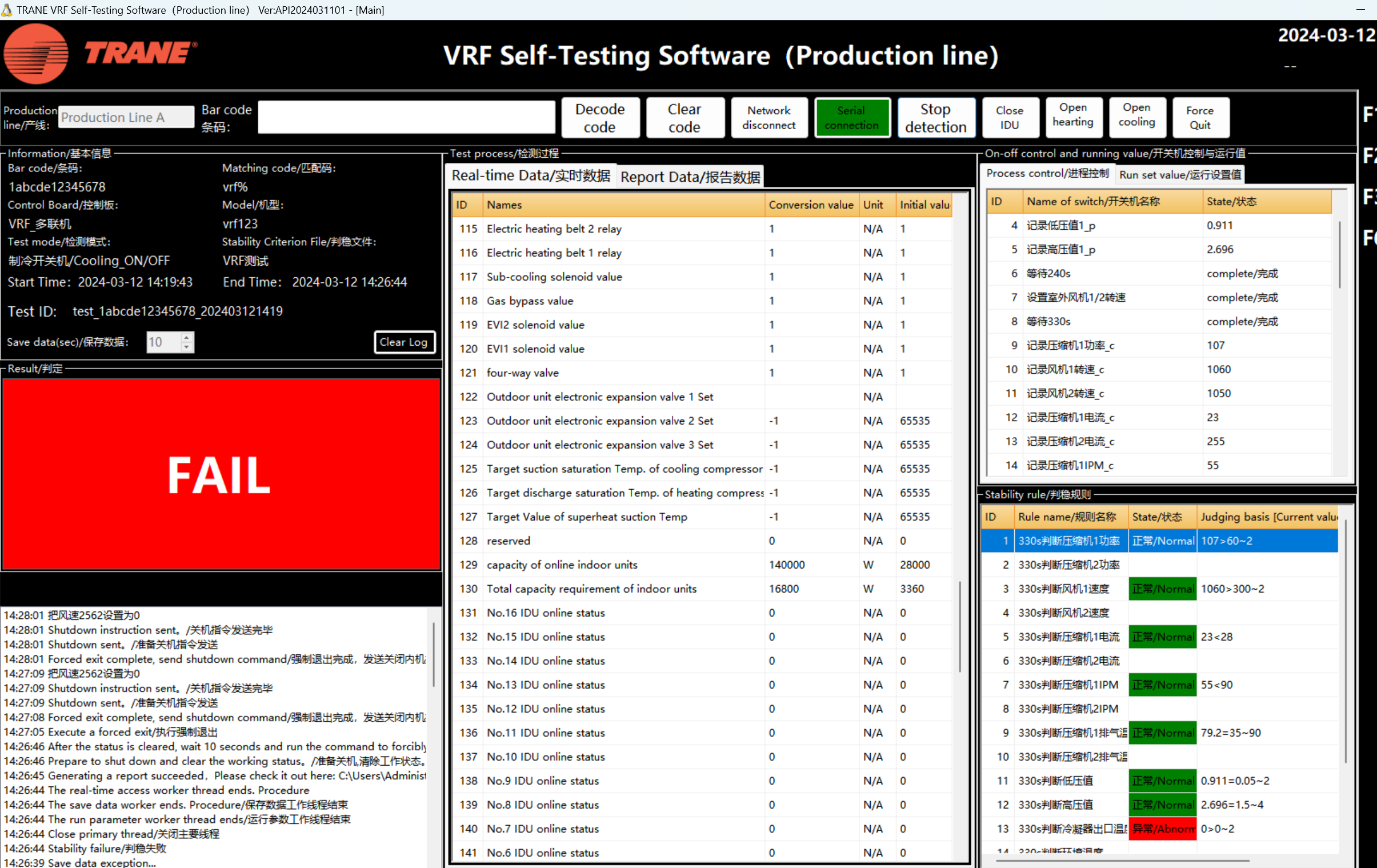
Task: Select the 记录低压值1_p process row
Action: (1160, 225)
